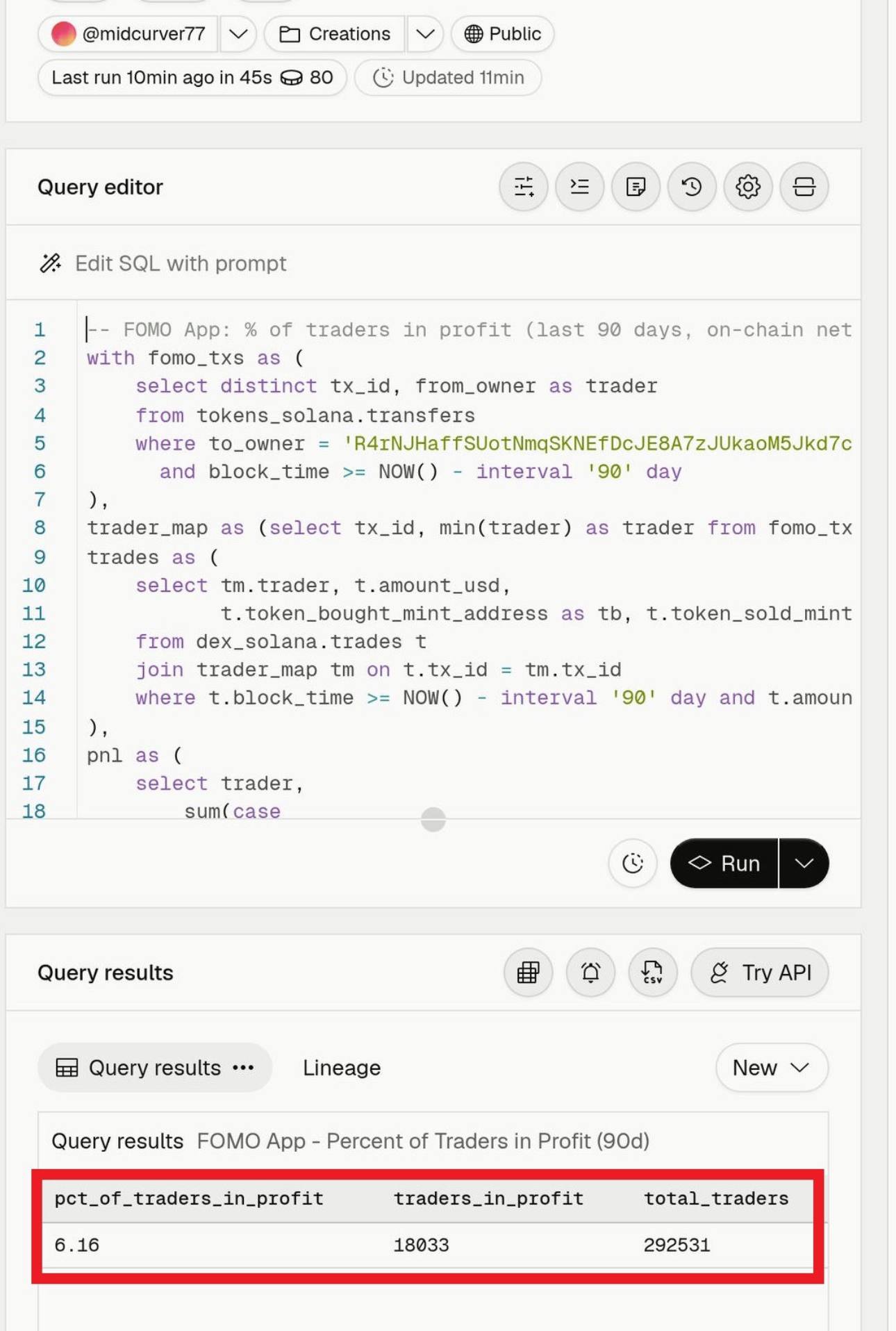Export results as CSV
The image size is (896, 1331).
(x=652, y=973)
